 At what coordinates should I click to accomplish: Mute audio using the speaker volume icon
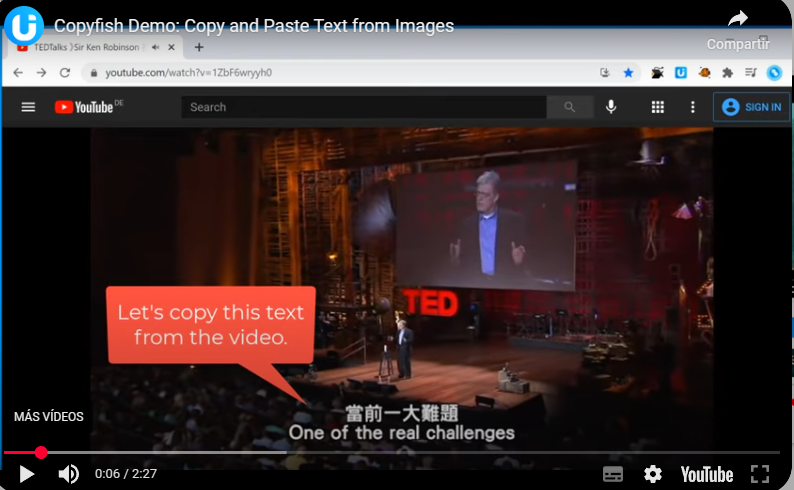pyautogui.click(x=68, y=474)
